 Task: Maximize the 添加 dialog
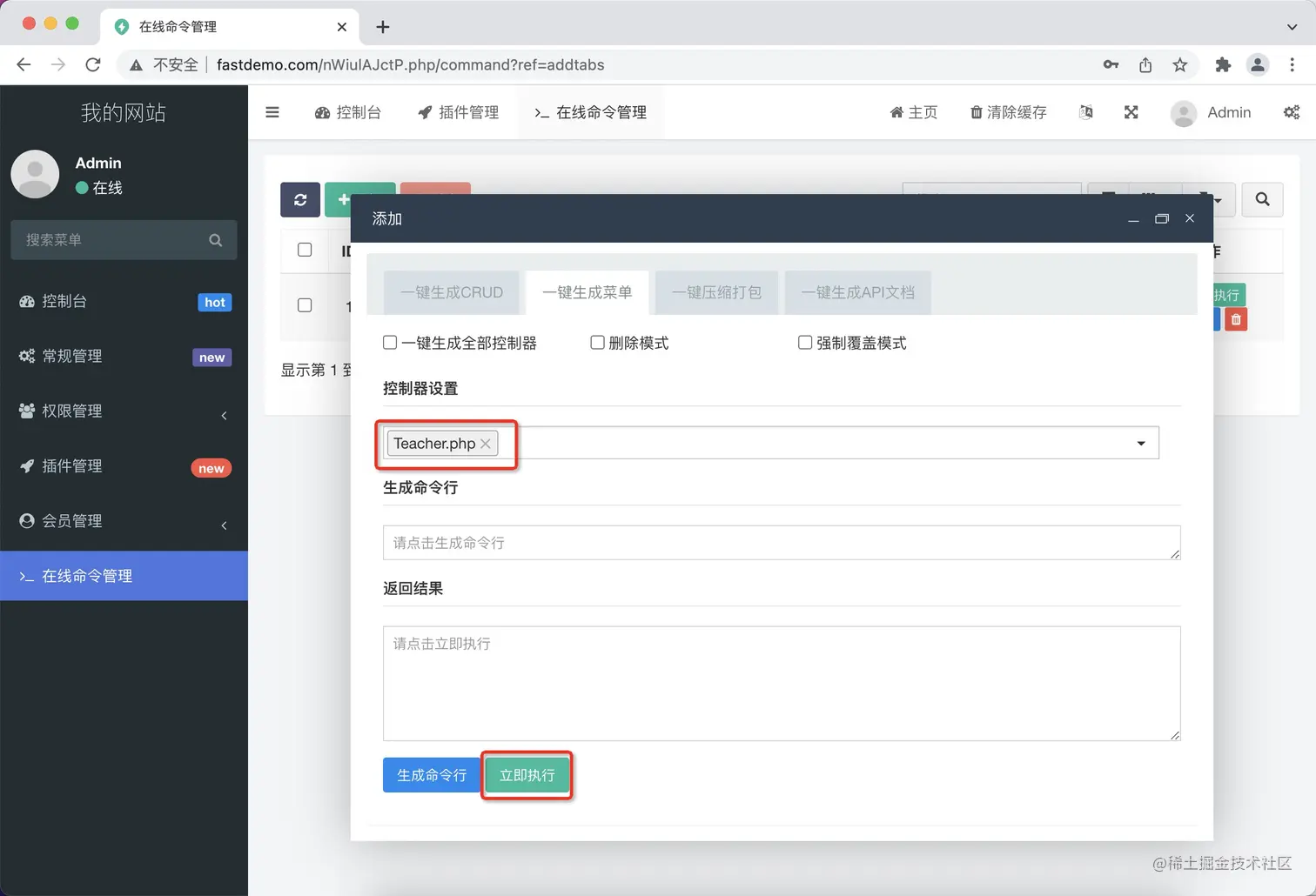point(1162,219)
